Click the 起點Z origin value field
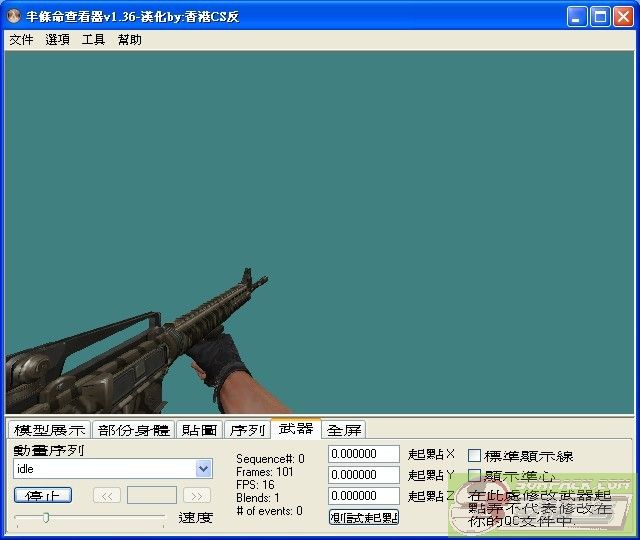 364,496
